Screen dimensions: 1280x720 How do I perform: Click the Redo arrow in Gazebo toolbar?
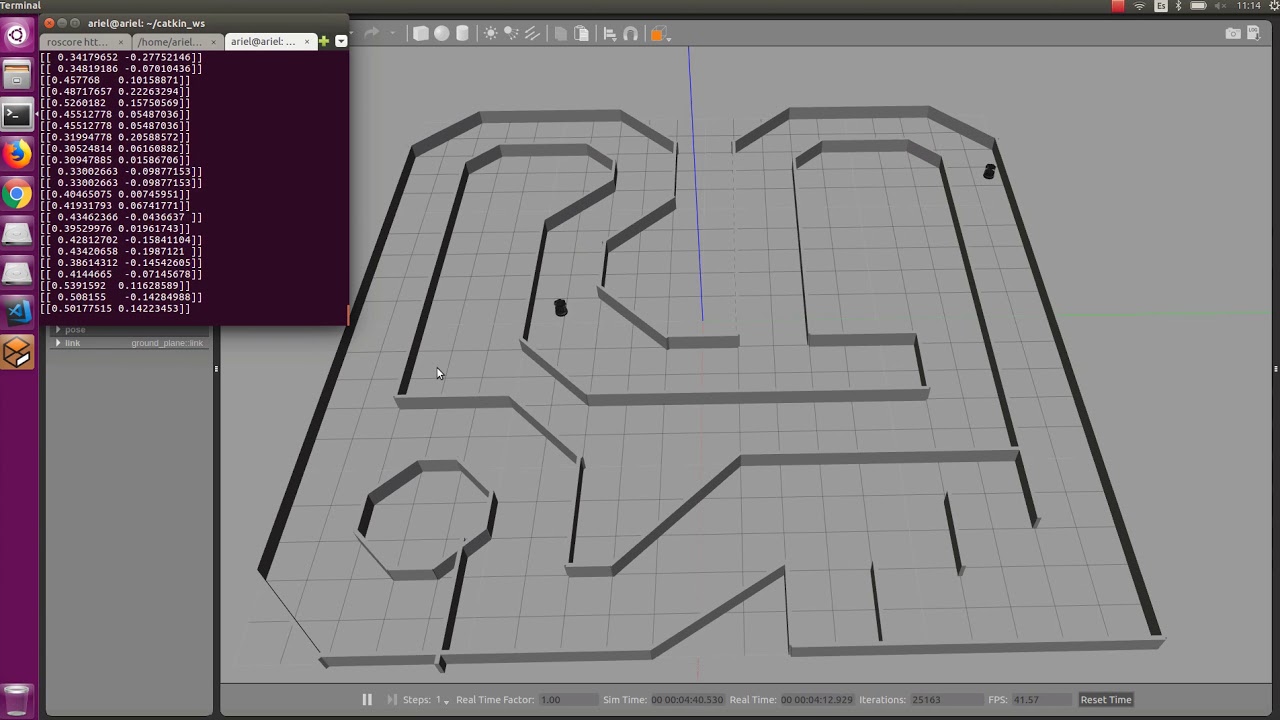[x=371, y=33]
